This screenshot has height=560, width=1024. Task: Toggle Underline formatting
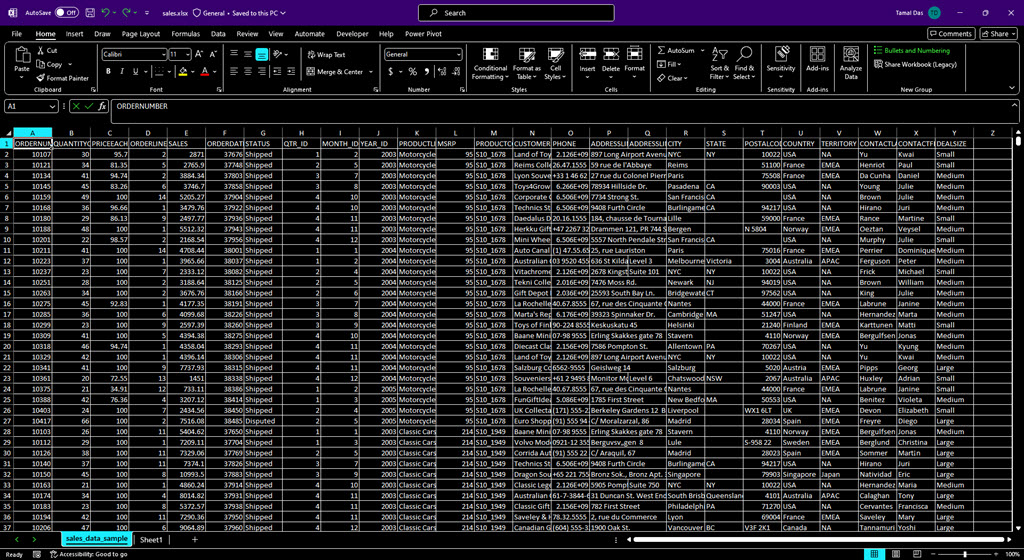click(136, 72)
